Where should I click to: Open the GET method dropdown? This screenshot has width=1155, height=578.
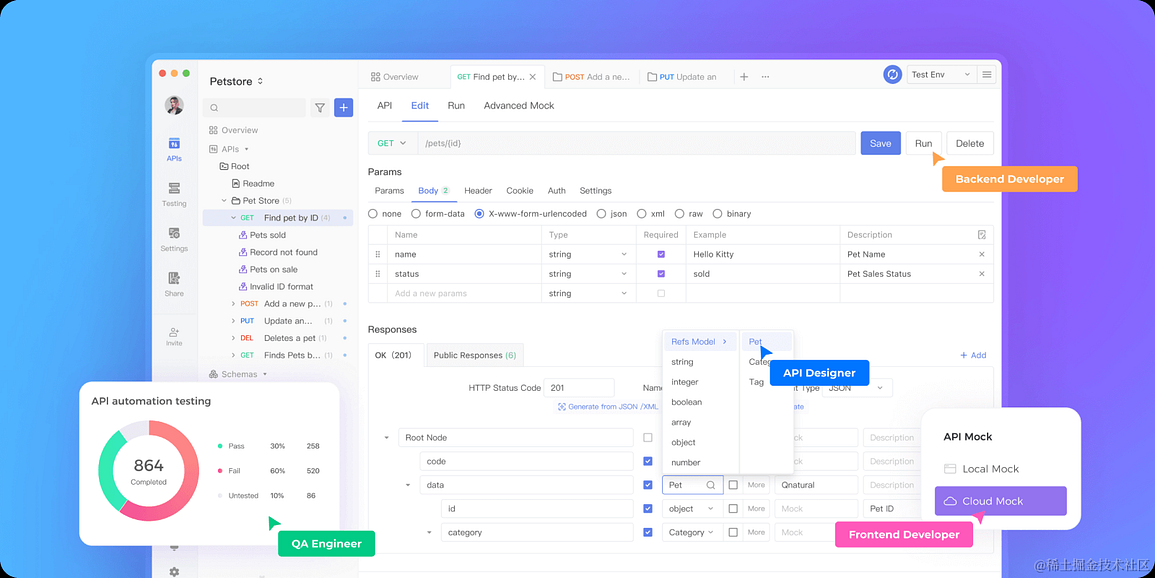click(392, 143)
